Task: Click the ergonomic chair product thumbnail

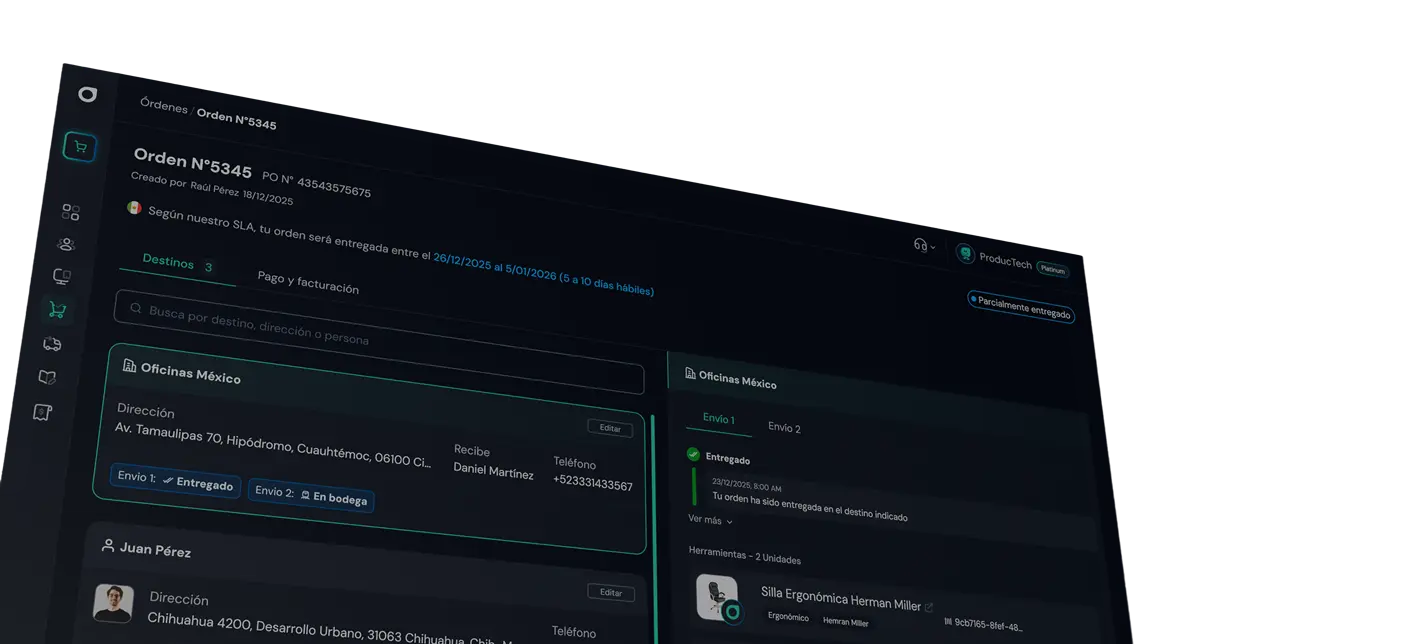Action: tap(718, 598)
